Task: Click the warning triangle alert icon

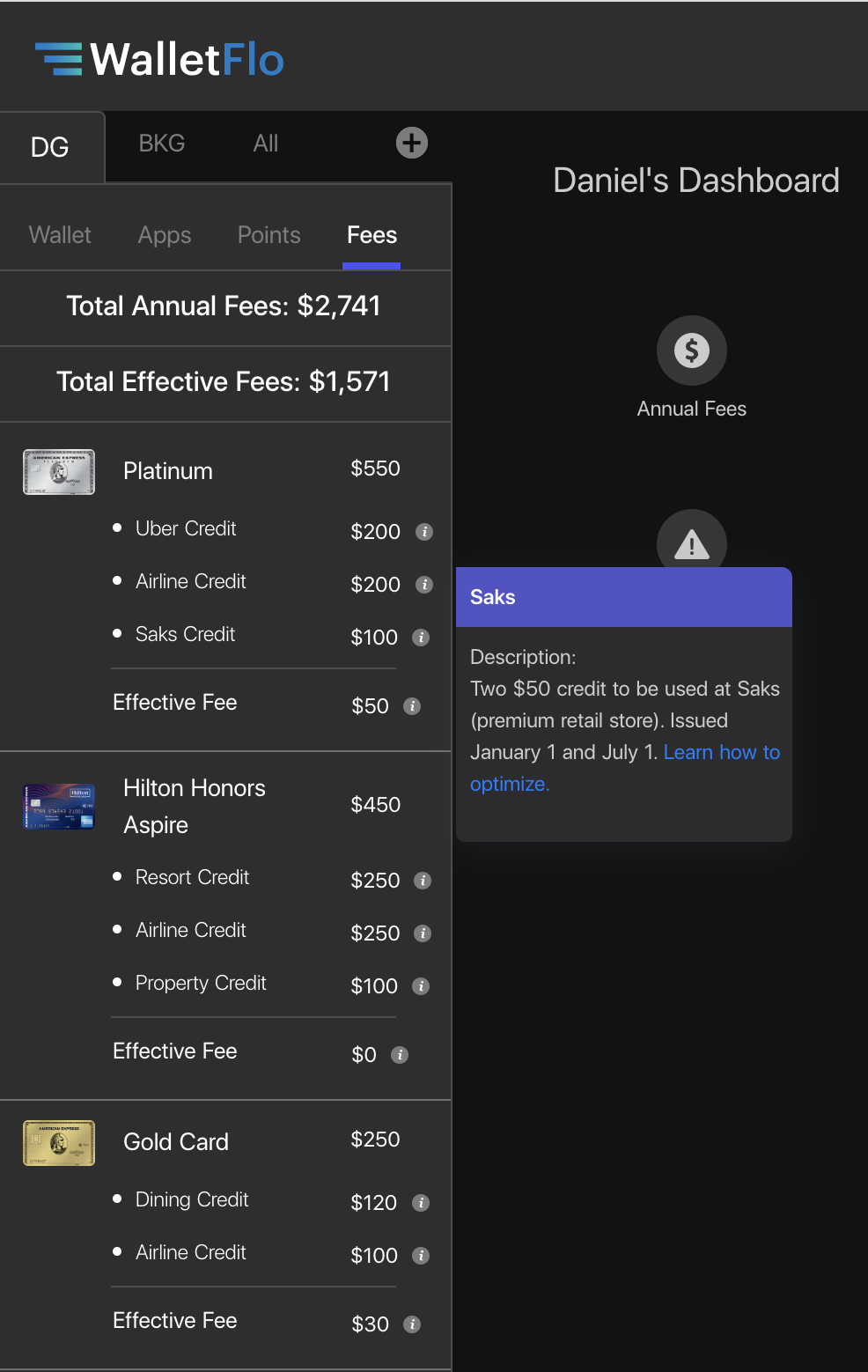Action: pyautogui.click(x=692, y=542)
